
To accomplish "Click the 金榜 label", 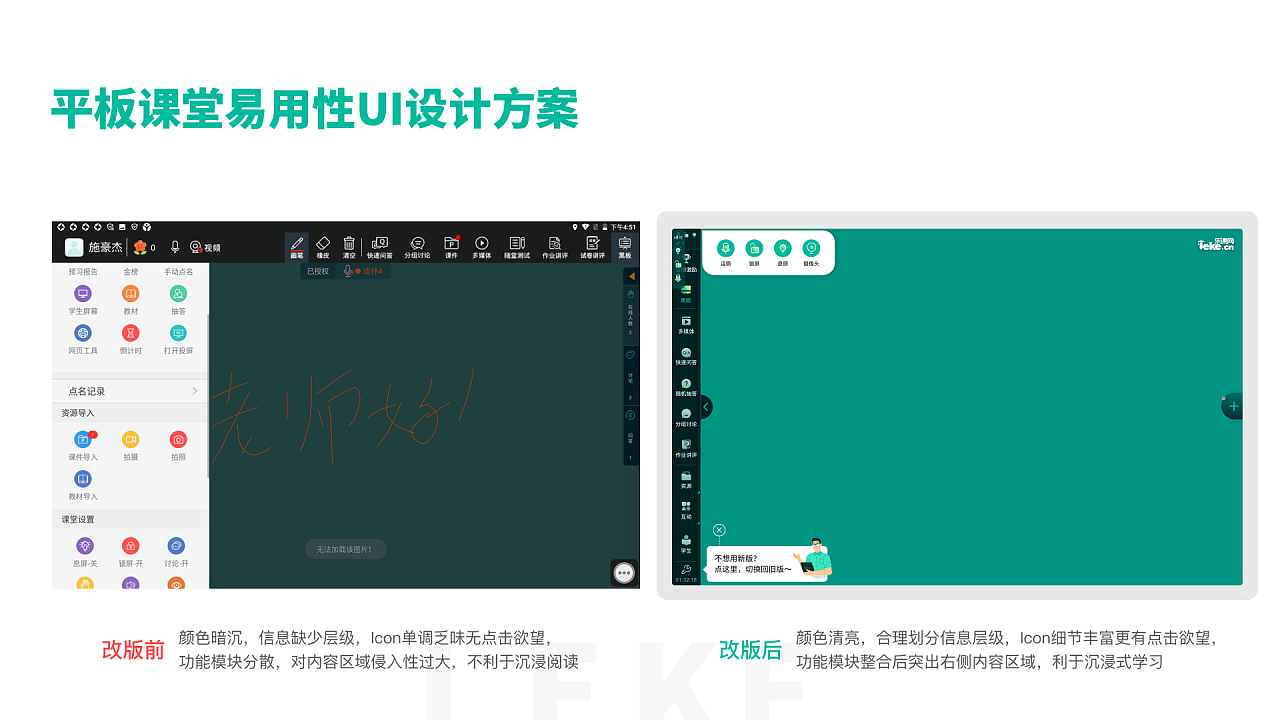I will [x=131, y=271].
